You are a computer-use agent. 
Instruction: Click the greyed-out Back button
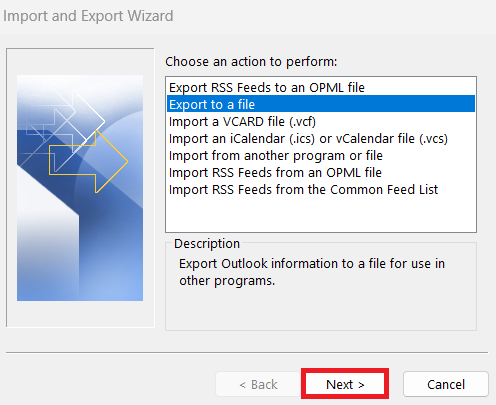click(258, 384)
